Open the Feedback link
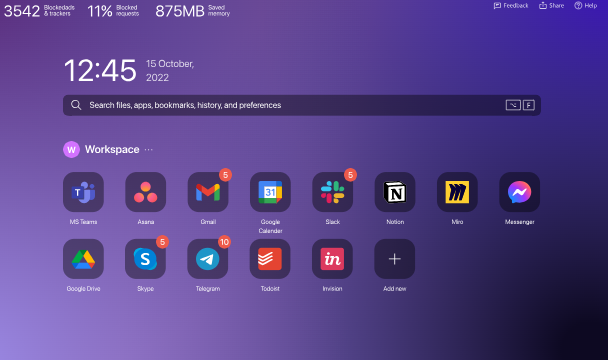Image resolution: width=608 pixels, height=360 pixels. 511,5
